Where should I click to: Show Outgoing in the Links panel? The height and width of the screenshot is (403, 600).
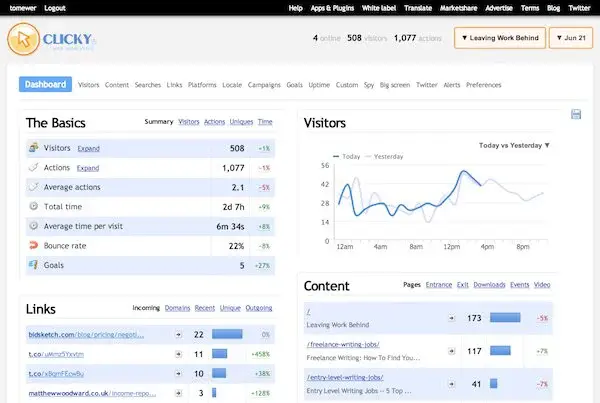coord(259,308)
